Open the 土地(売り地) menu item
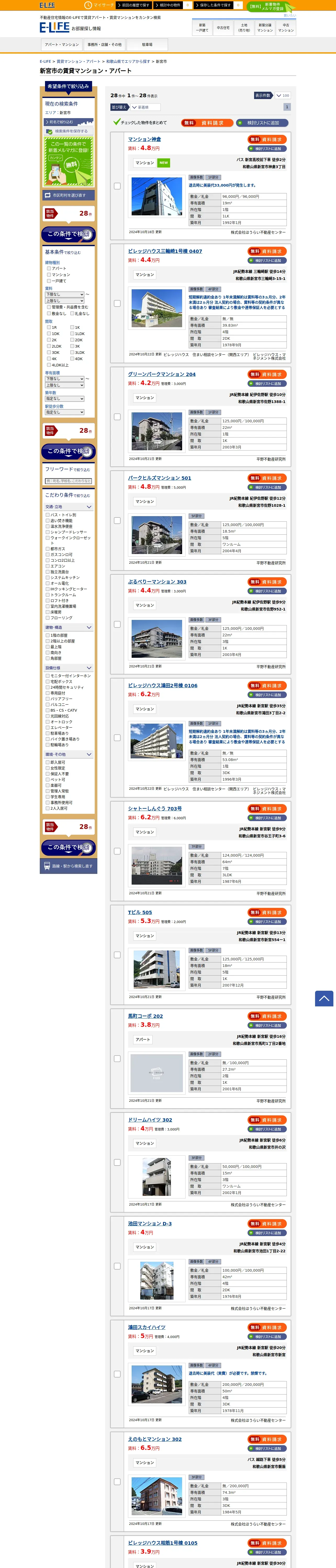The width and height of the screenshot is (336, 1568). pos(244,27)
